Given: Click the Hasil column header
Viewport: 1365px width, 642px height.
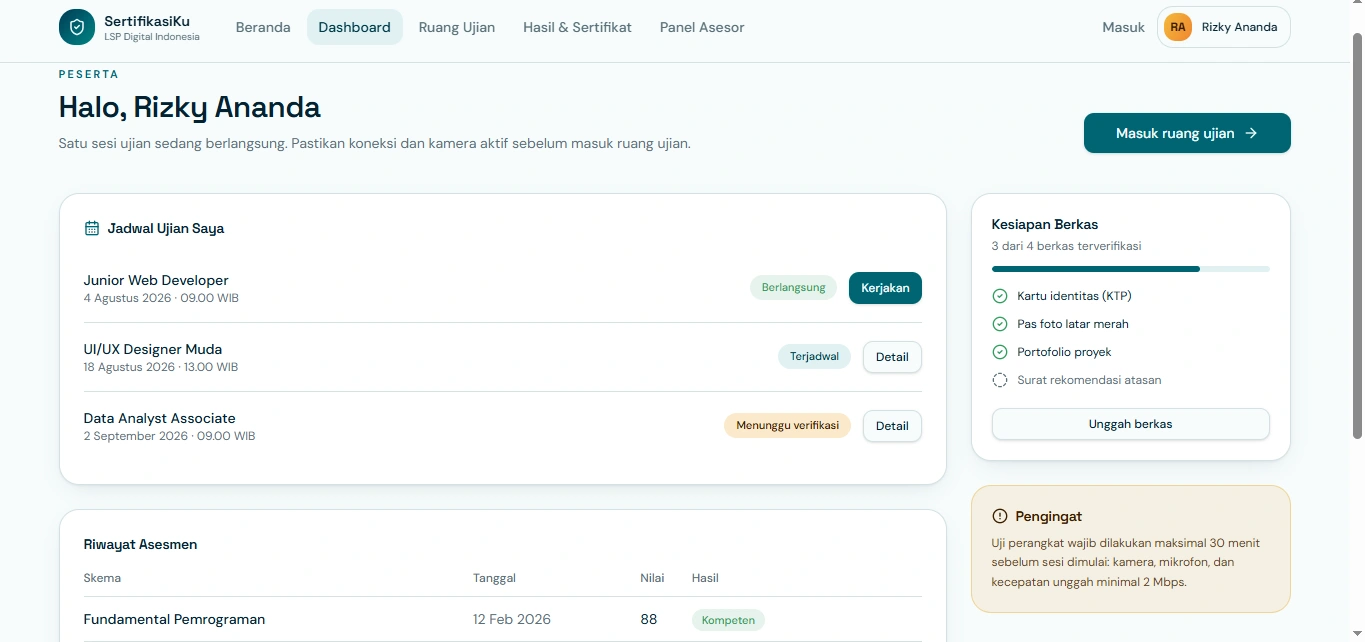Looking at the screenshot, I should click(x=705, y=578).
